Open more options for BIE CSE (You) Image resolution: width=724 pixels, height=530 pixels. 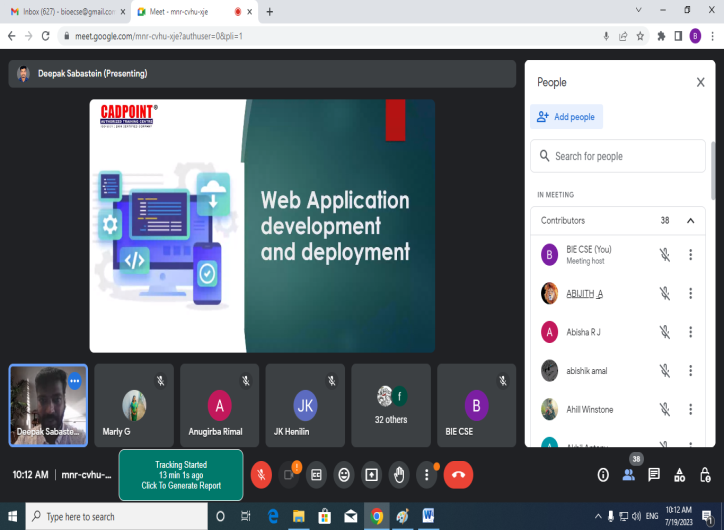click(690, 254)
